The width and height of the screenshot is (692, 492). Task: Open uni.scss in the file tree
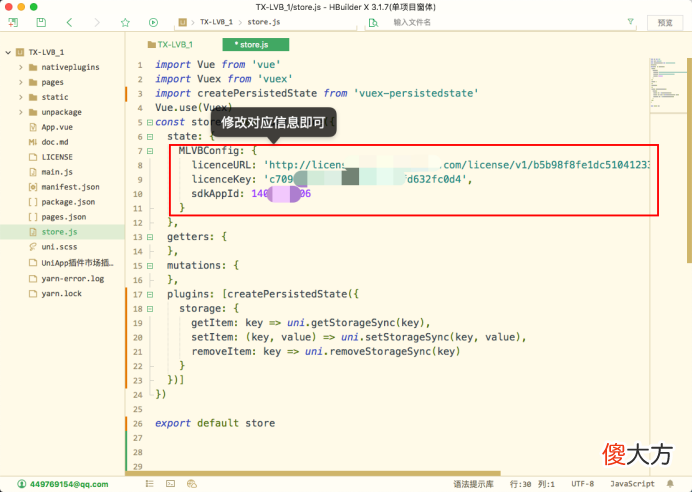(x=59, y=247)
